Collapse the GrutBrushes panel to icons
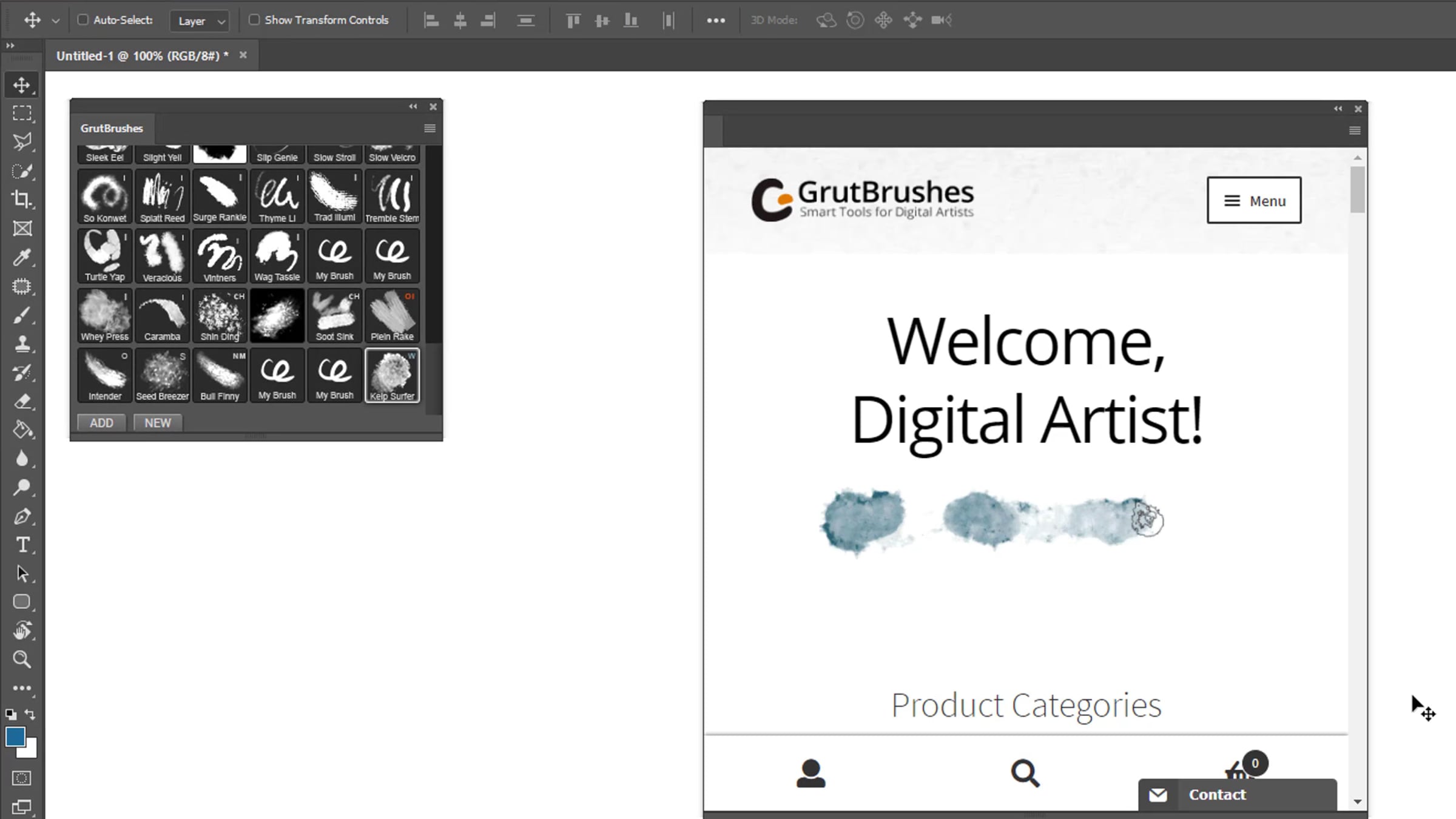Screen dimensions: 1456x819 (x=413, y=107)
